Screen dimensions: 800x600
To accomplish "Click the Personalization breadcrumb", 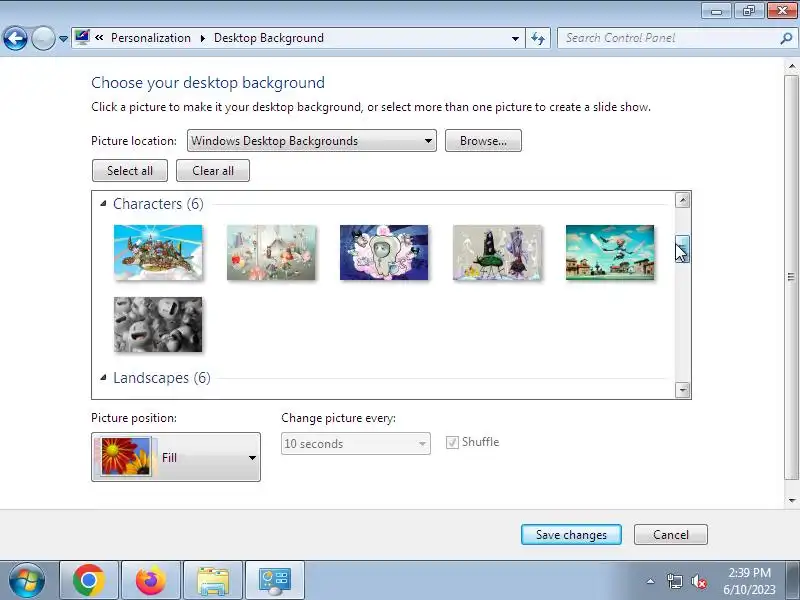I will point(151,38).
